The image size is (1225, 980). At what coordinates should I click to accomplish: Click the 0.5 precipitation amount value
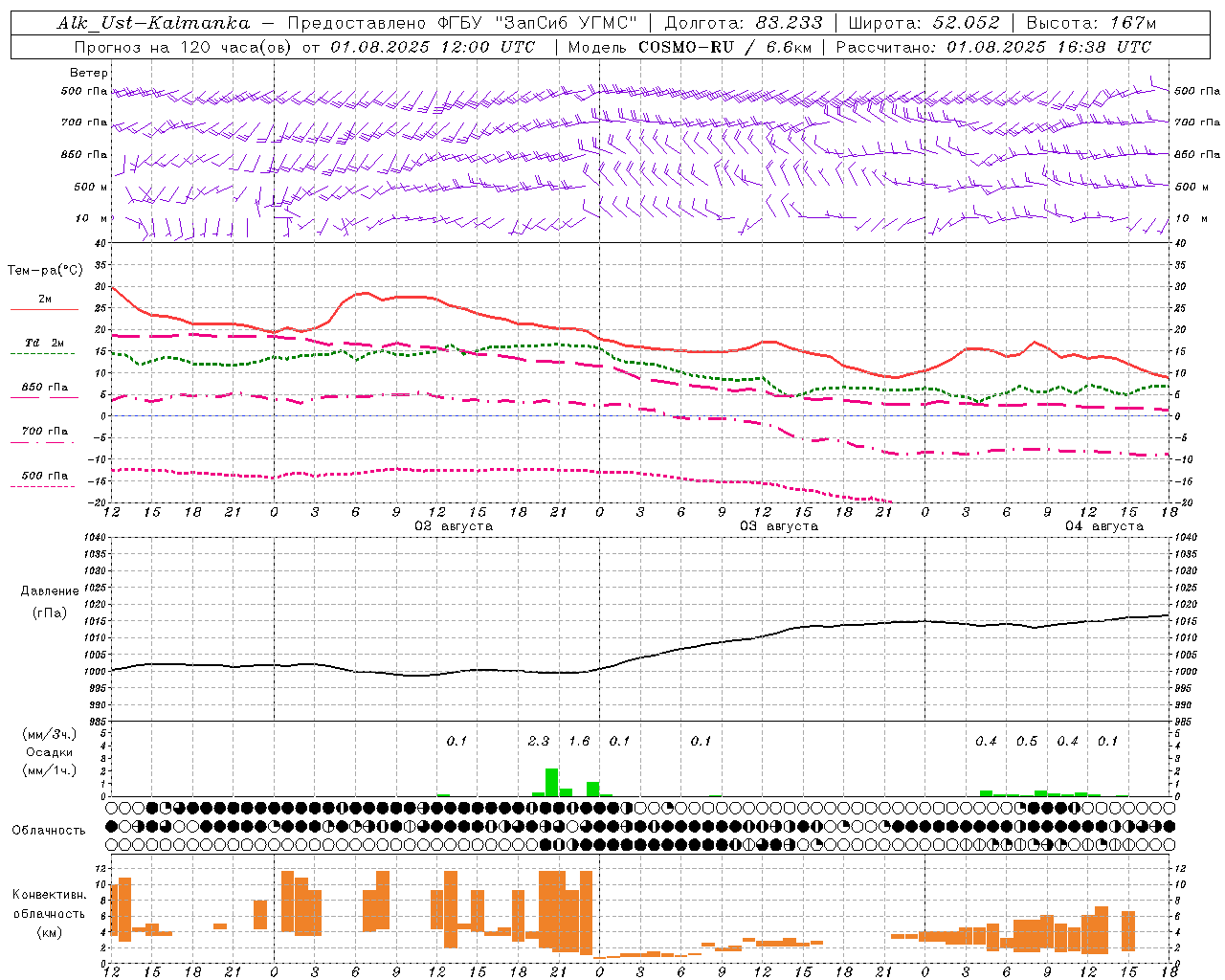(1027, 742)
